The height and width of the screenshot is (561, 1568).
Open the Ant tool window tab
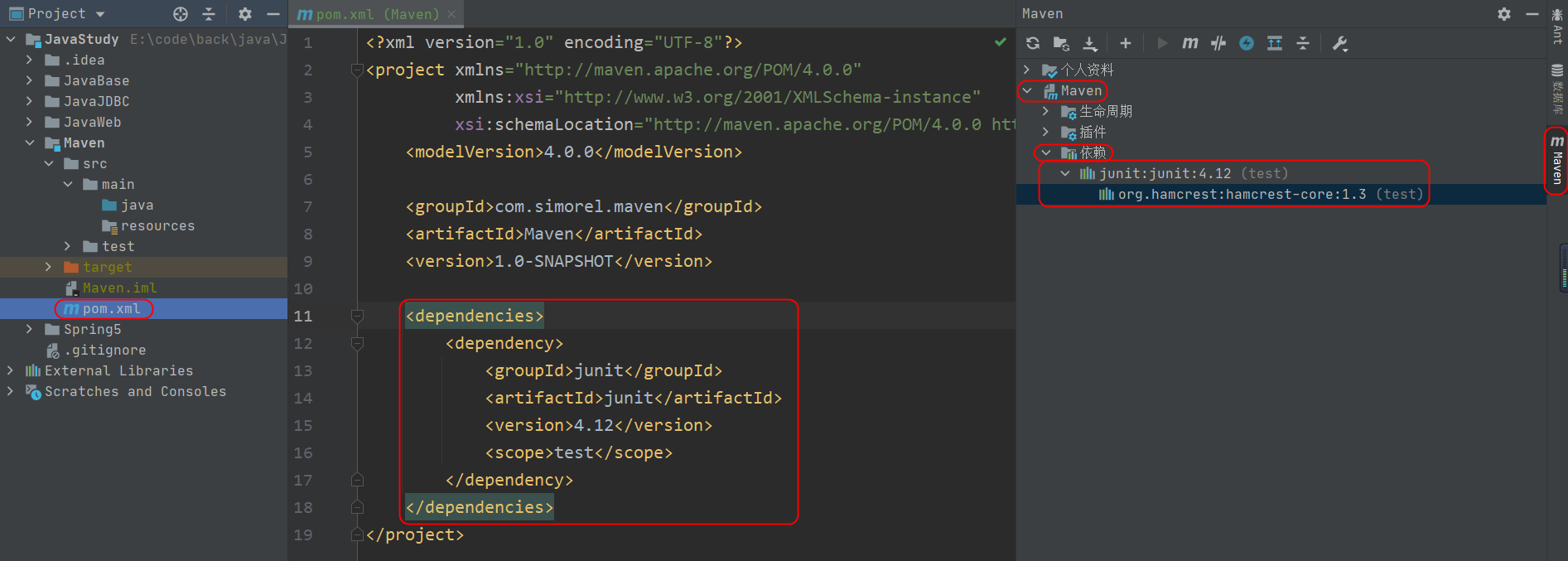[1557, 26]
